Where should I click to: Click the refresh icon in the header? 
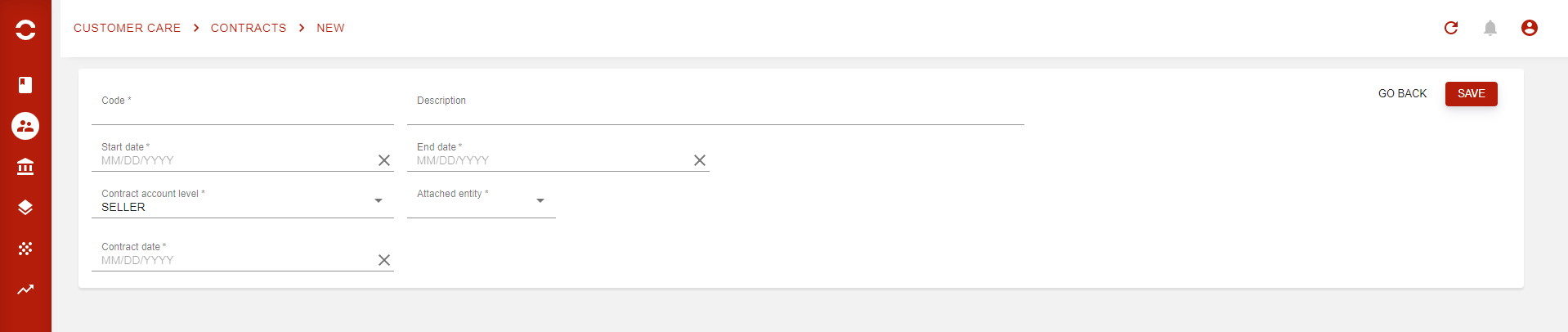click(1451, 28)
